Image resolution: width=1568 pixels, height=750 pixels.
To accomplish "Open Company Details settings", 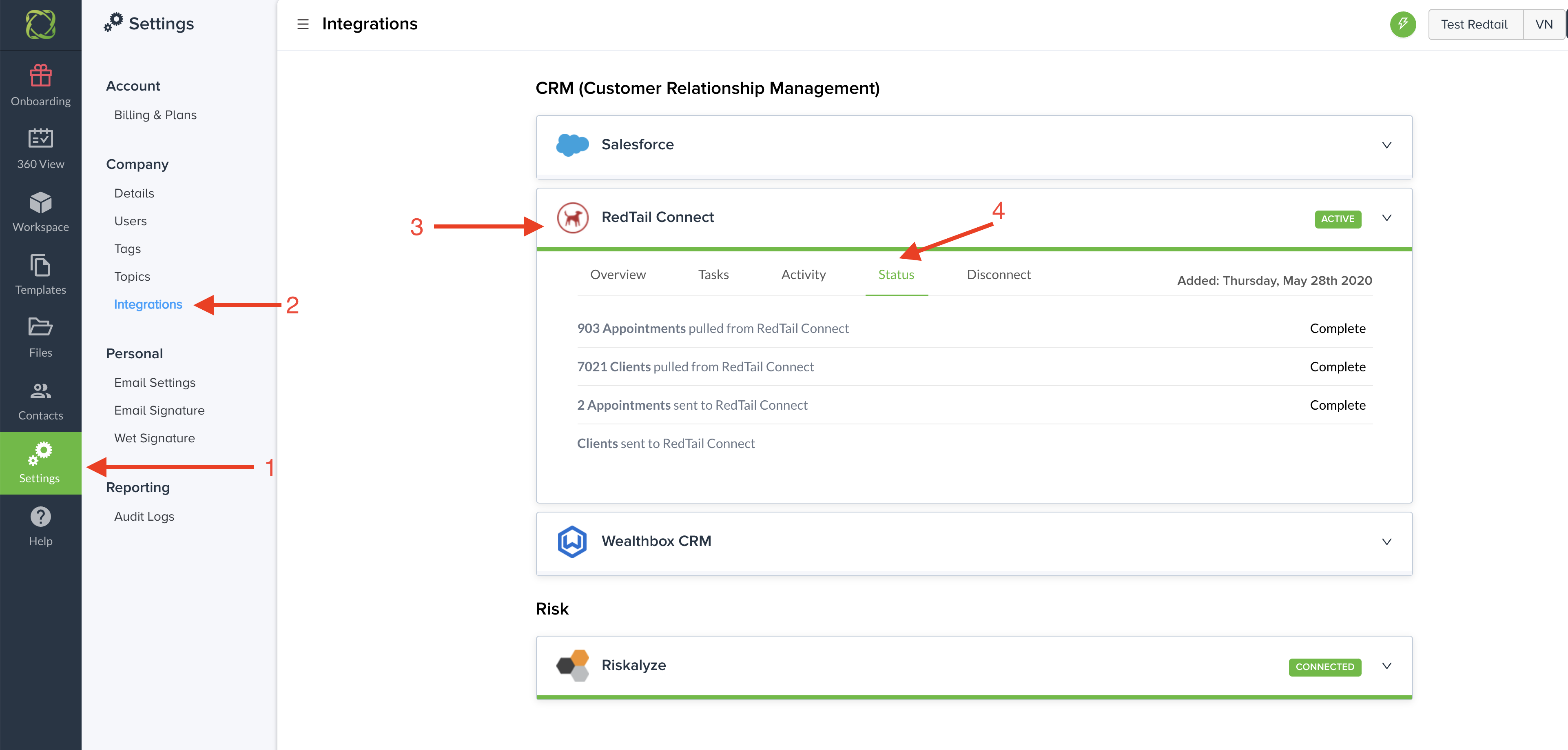I will (x=134, y=193).
